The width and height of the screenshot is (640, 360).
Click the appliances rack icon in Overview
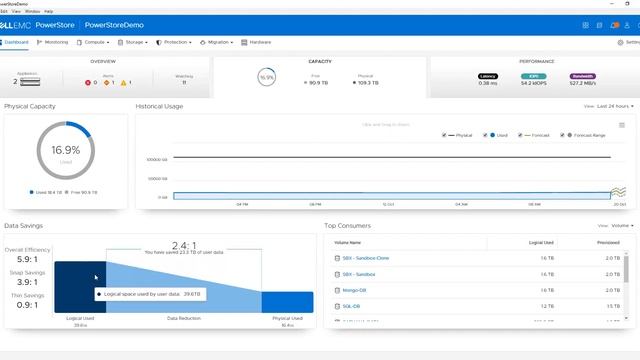[30, 82]
